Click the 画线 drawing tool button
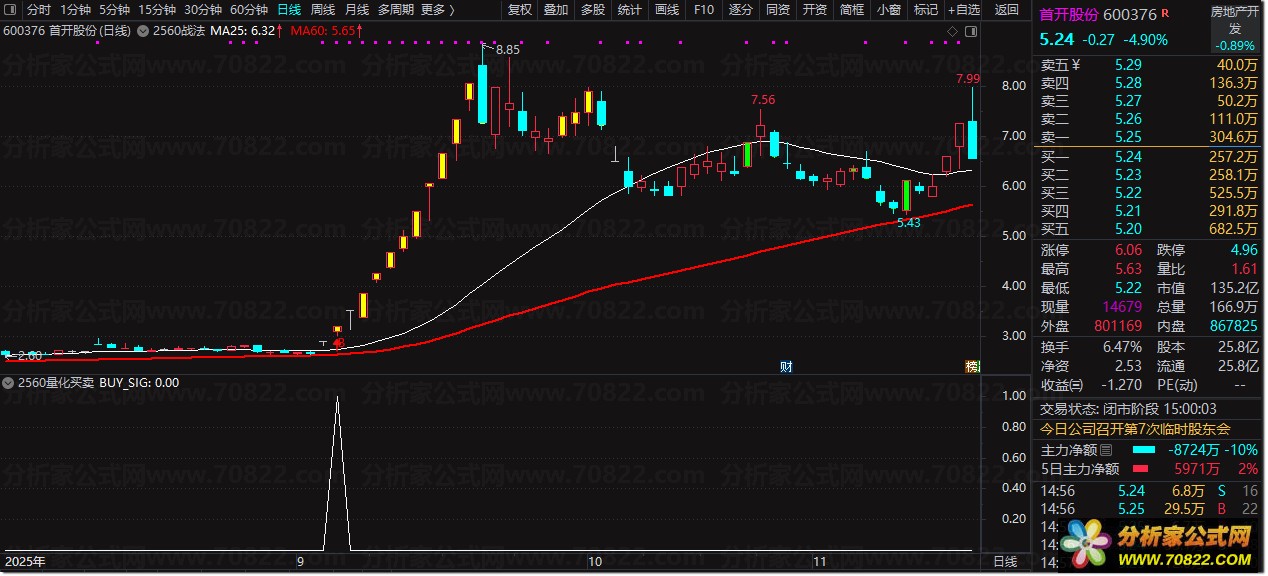 point(666,10)
